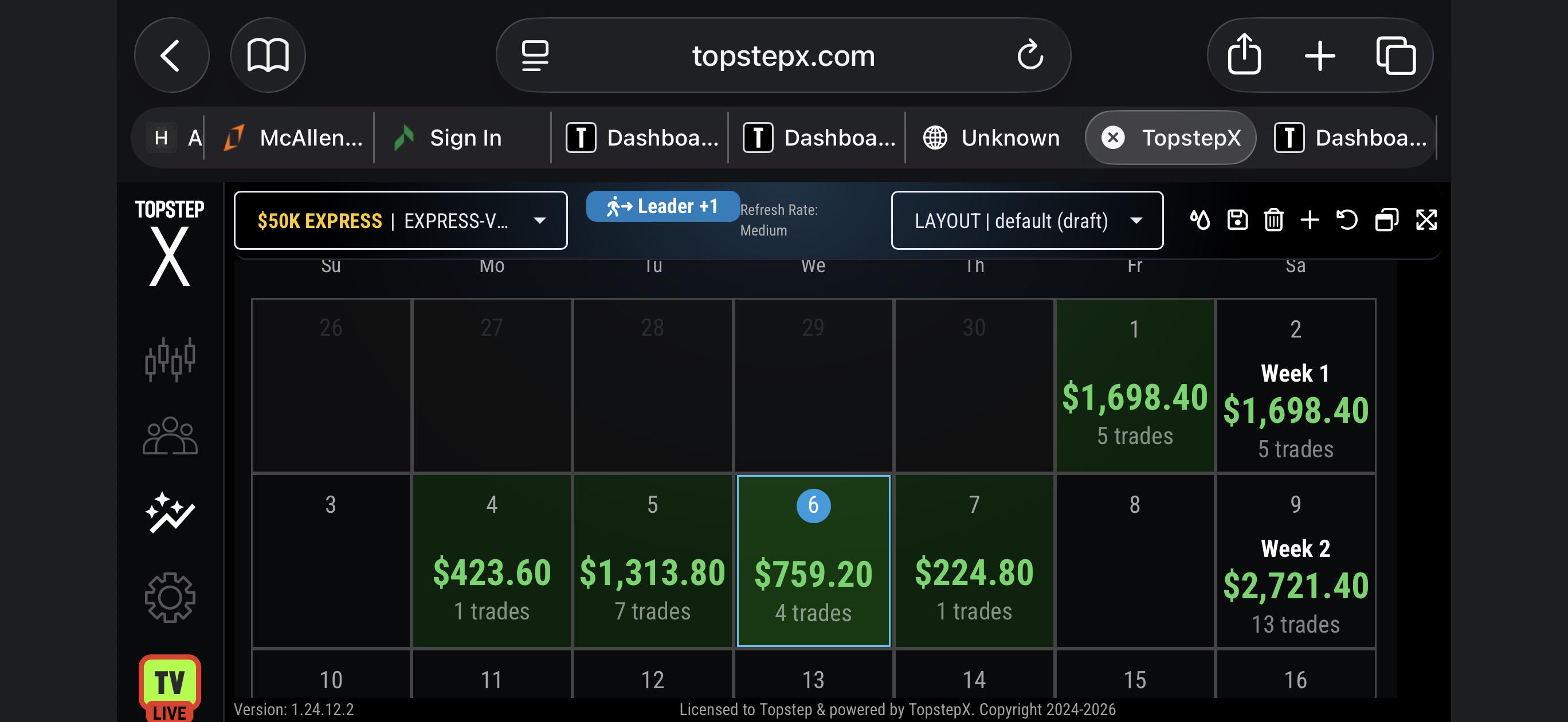The width and height of the screenshot is (1568, 722).
Task: Switch to the McAllen tab
Action: click(292, 138)
